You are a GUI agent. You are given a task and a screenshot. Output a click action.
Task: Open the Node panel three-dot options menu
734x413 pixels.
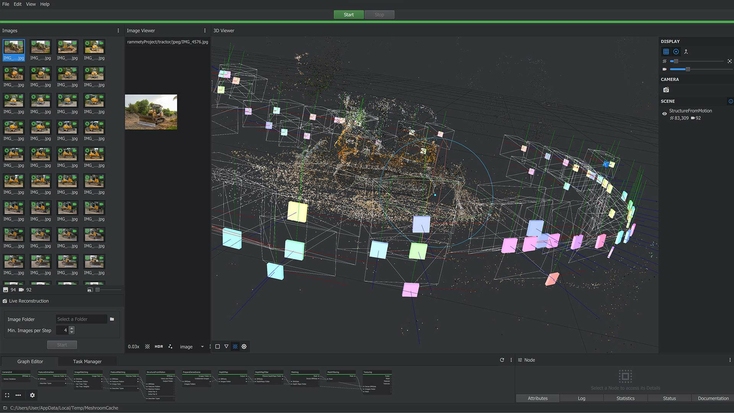pos(729,360)
